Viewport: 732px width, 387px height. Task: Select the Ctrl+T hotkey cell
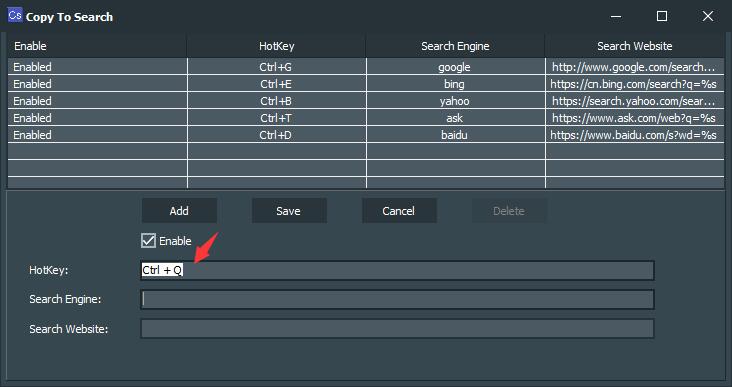[x=276, y=118]
